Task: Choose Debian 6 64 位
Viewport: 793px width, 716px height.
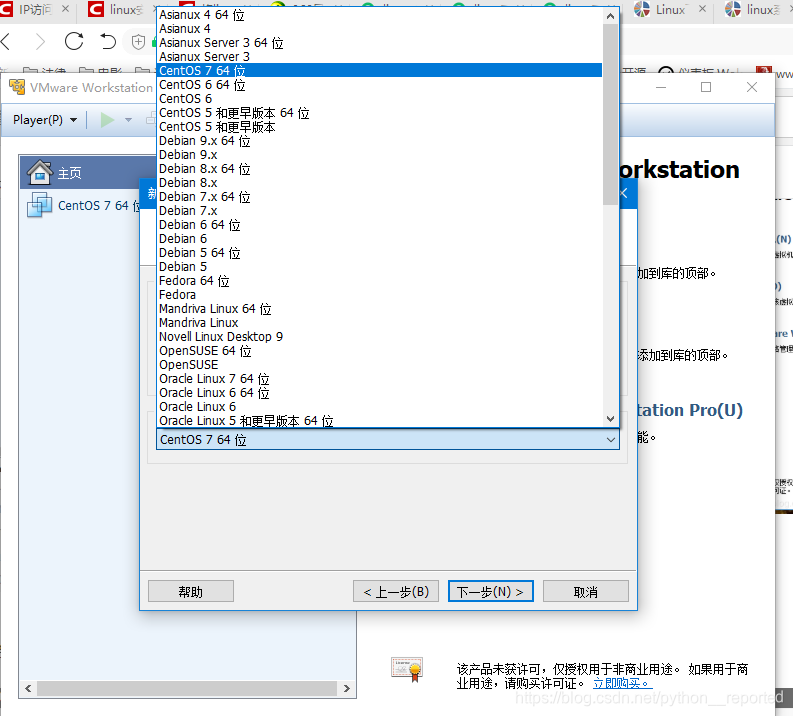Action: coord(379,225)
